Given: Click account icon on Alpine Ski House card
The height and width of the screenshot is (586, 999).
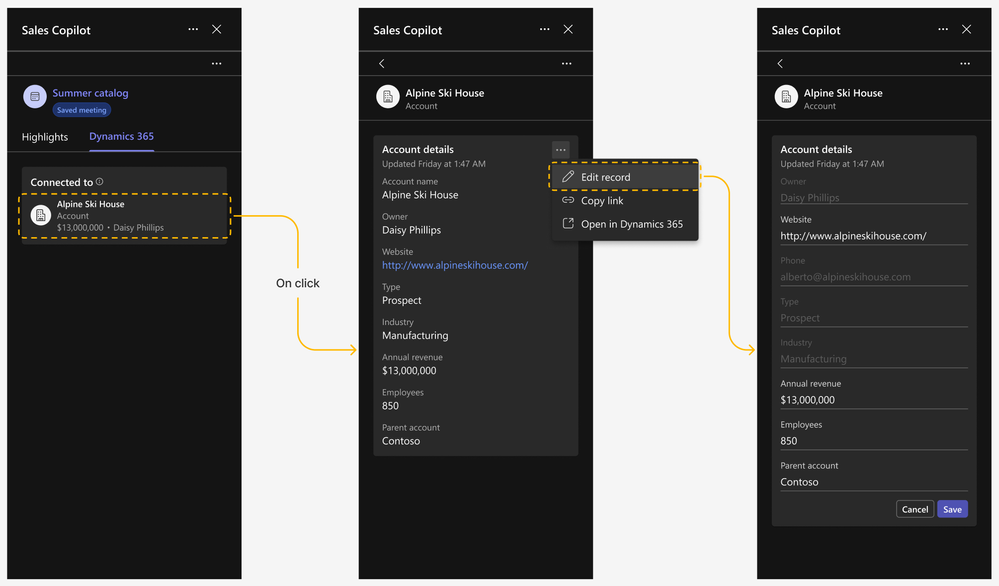Looking at the screenshot, I should pyautogui.click(x=41, y=215).
